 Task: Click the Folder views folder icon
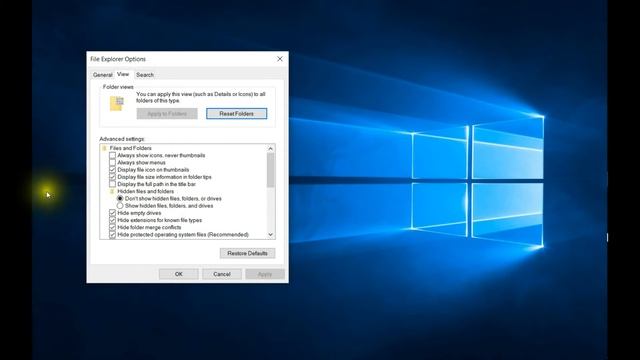click(117, 104)
